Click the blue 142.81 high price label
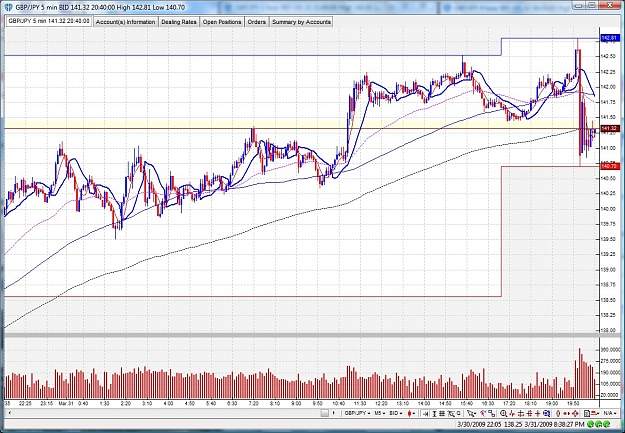625x433 pixels. (x=610, y=38)
